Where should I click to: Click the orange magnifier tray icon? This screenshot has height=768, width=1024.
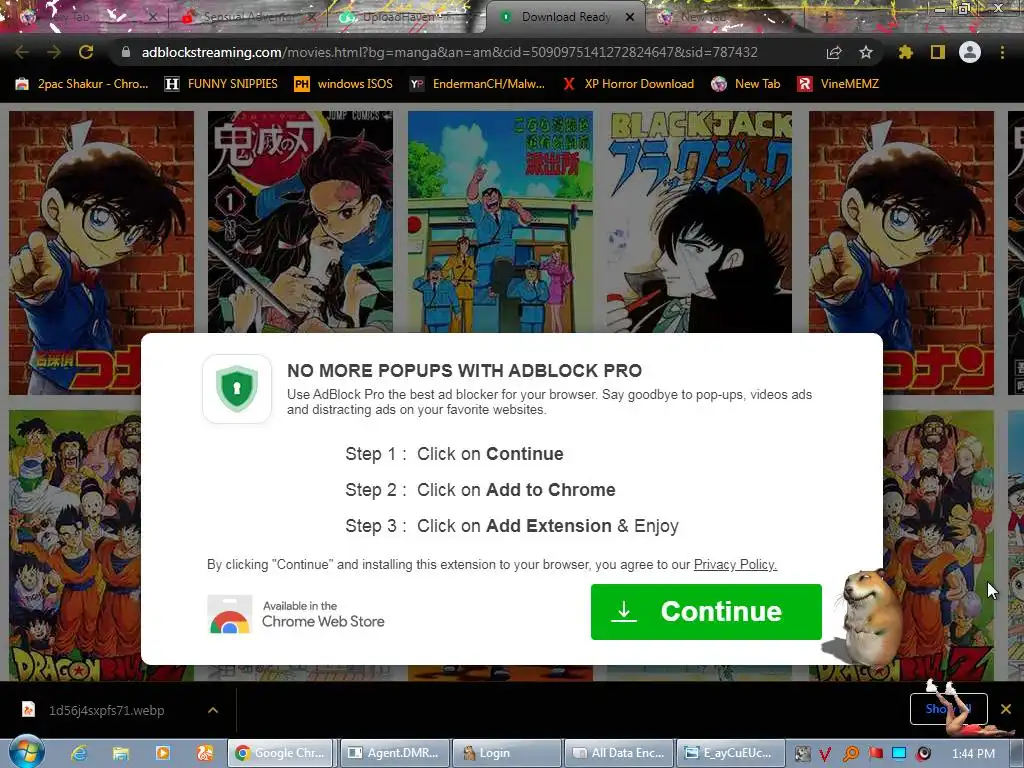[850, 754]
